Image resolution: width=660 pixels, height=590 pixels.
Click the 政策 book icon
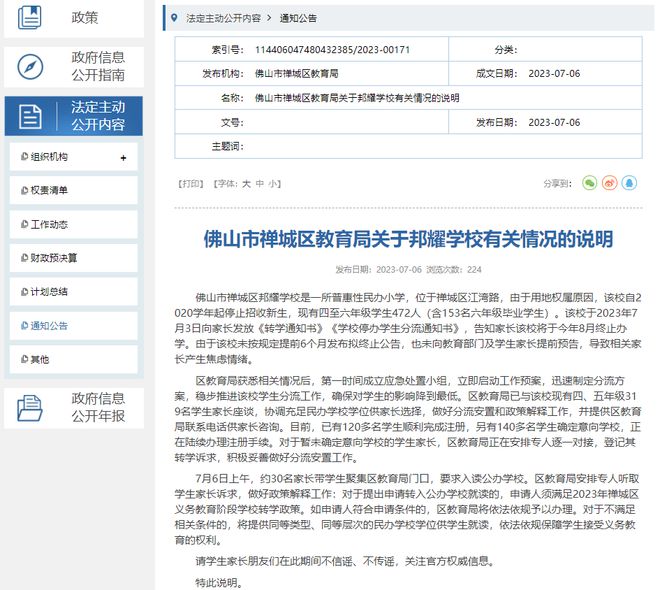click(29, 17)
